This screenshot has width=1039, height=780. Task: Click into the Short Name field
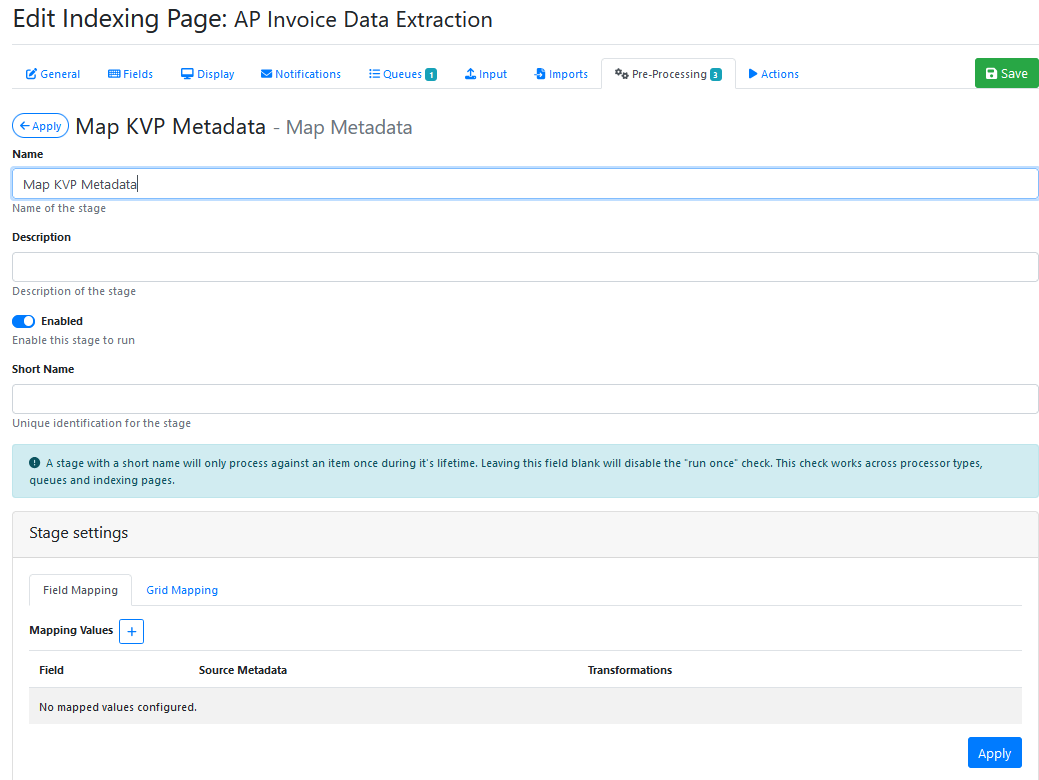pyautogui.click(x=524, y=399)
